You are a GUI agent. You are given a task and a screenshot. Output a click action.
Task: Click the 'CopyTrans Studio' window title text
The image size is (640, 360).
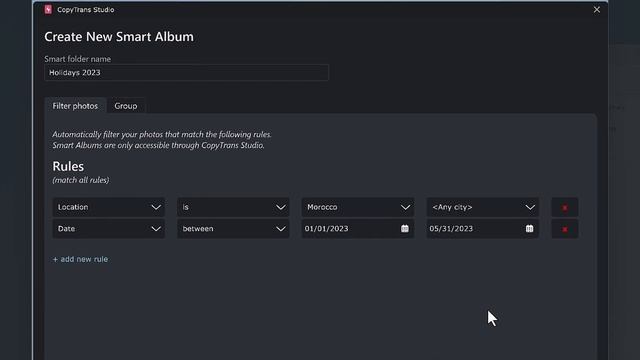pos(86,9)
